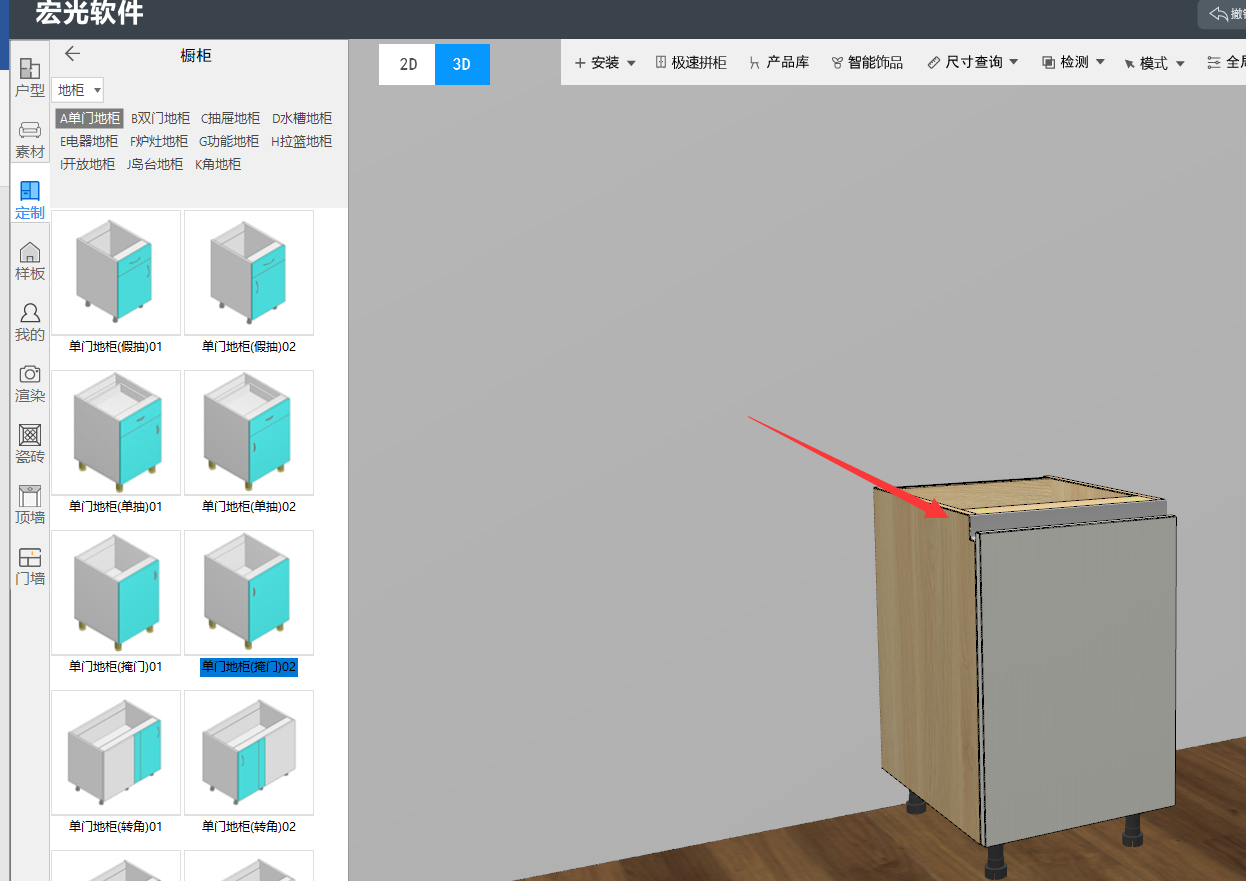Switch to the 3D view
Viewport: 1246px width, 881px height.
(462, 64)
